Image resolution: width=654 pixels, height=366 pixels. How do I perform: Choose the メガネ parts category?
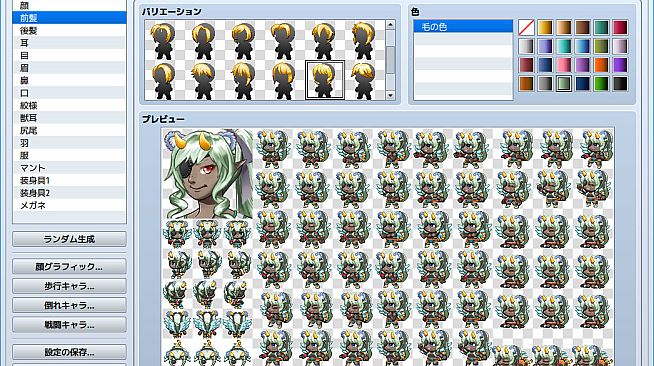[69, 205]
